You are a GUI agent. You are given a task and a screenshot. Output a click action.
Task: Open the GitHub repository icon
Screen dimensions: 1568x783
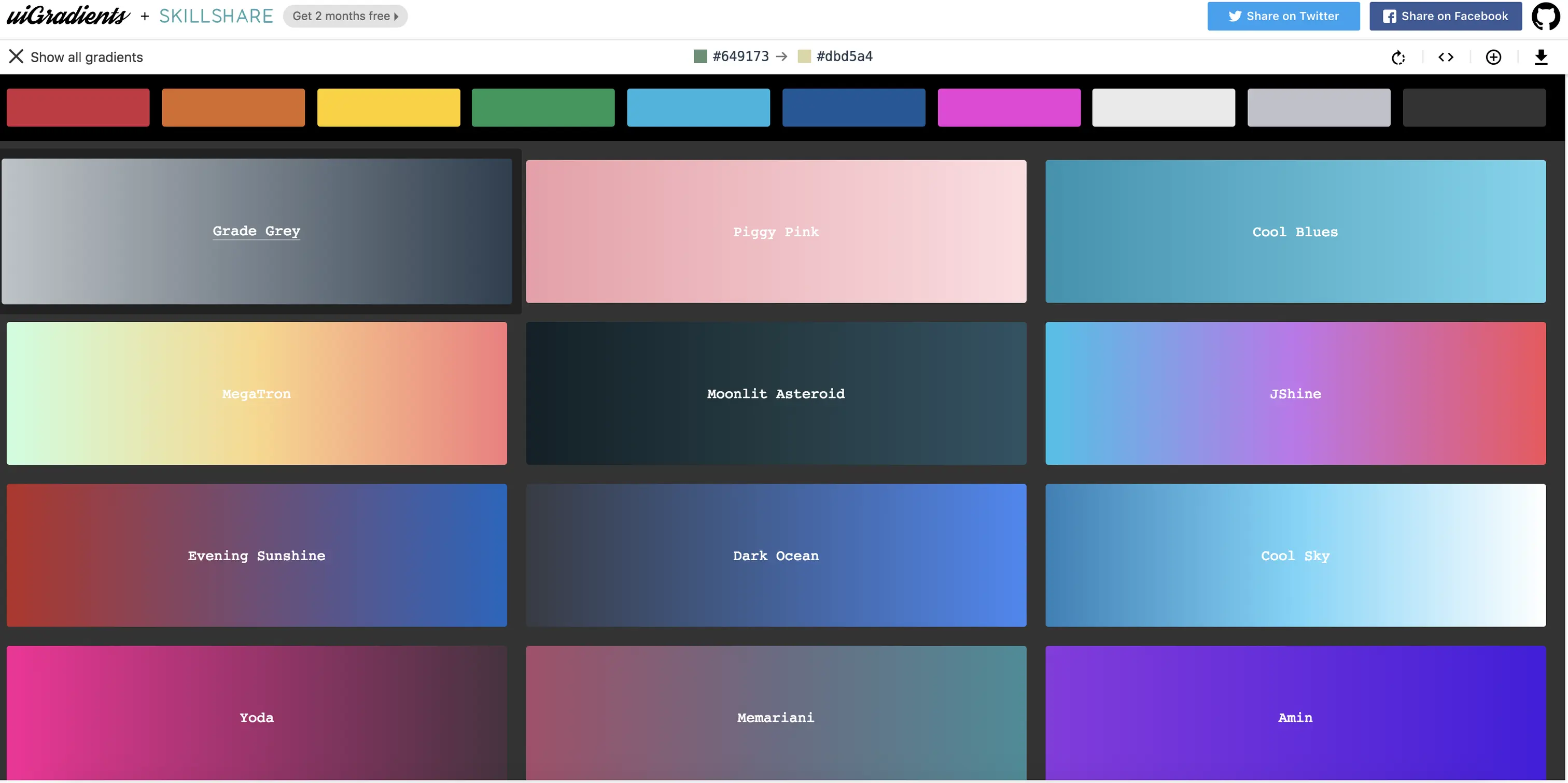(x=1546, y=17)
